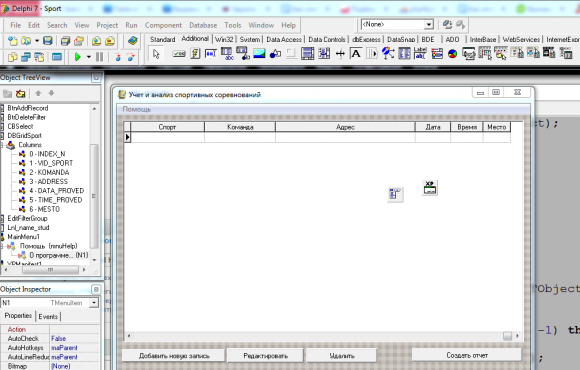Click the arrow pointer selection tool
580x370 pixels.
(156, 54)
